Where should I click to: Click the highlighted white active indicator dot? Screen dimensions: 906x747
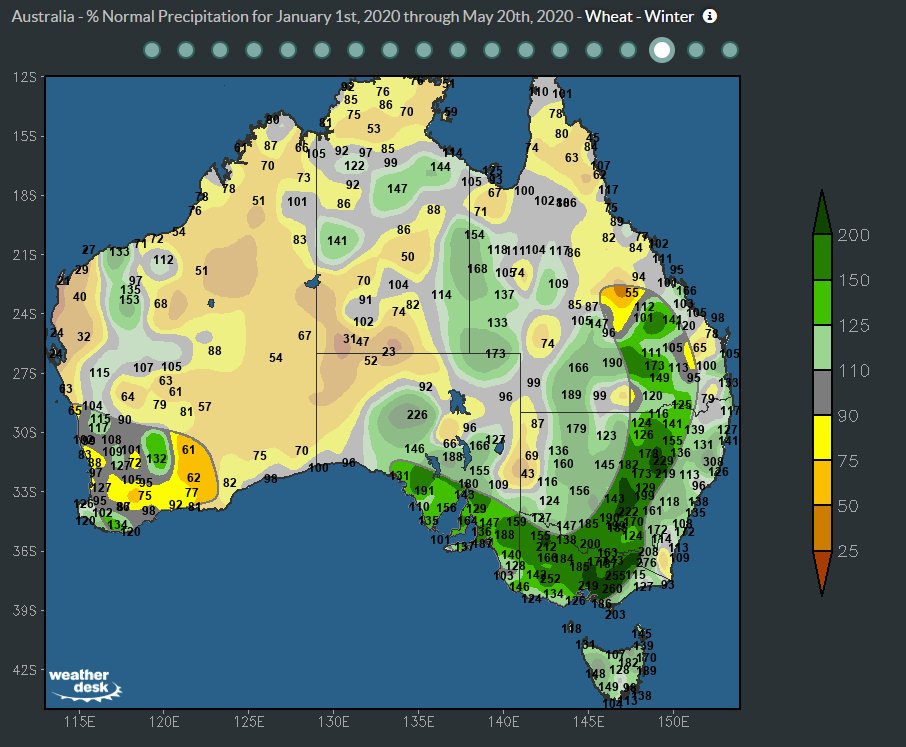(x=662, y=50)
